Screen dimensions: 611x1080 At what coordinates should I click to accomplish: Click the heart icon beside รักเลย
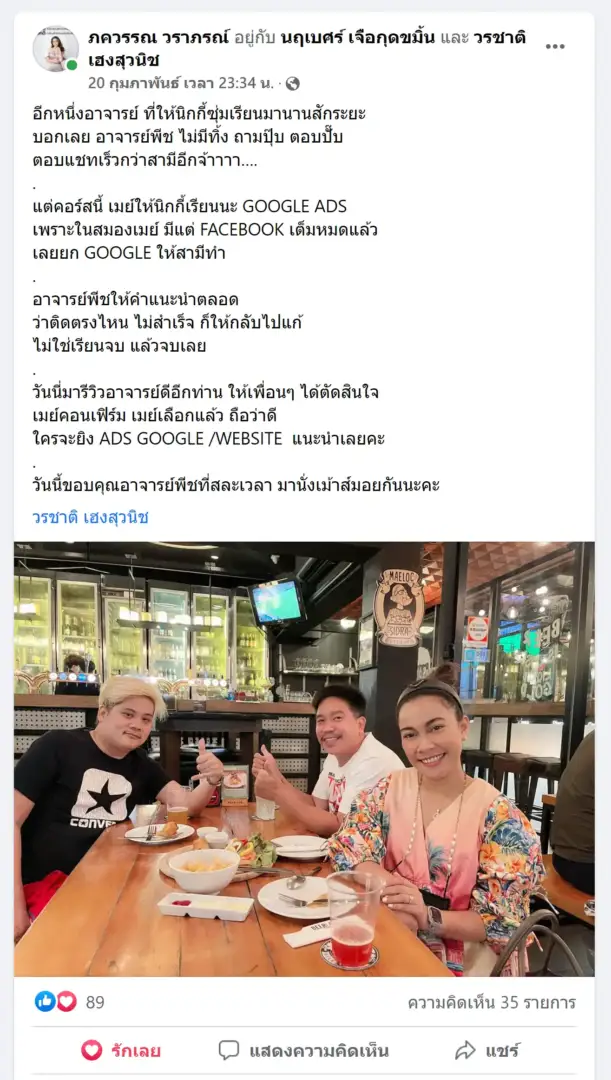(x=92, y=1050)
